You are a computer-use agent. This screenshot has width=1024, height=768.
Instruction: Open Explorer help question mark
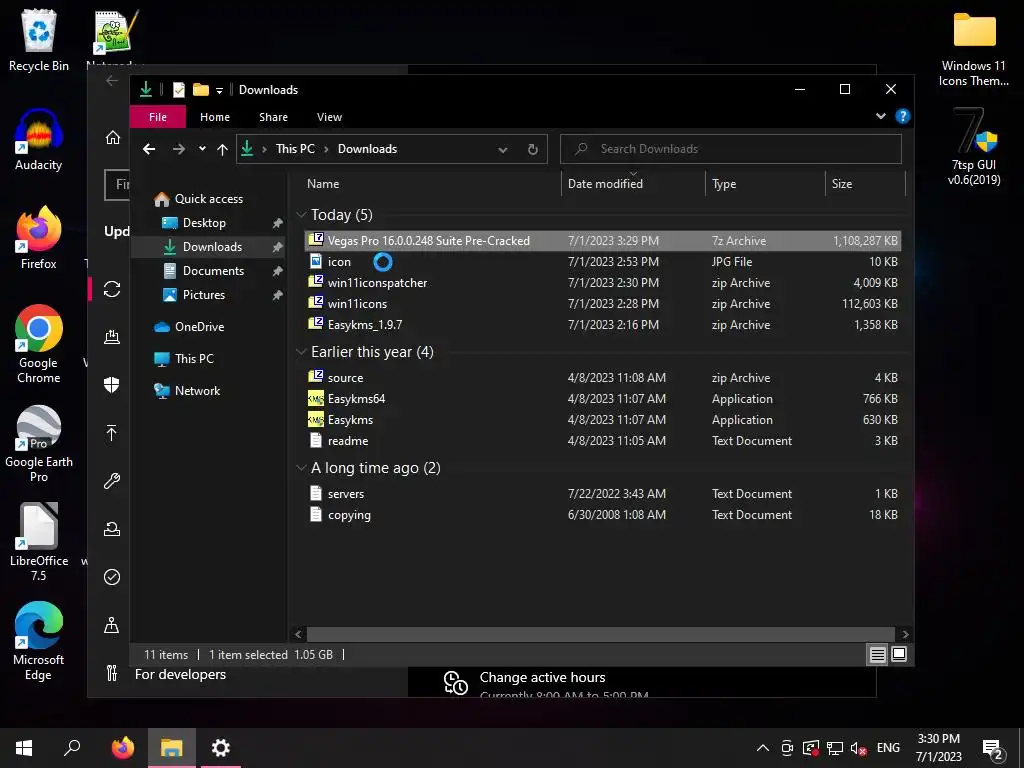903,116
